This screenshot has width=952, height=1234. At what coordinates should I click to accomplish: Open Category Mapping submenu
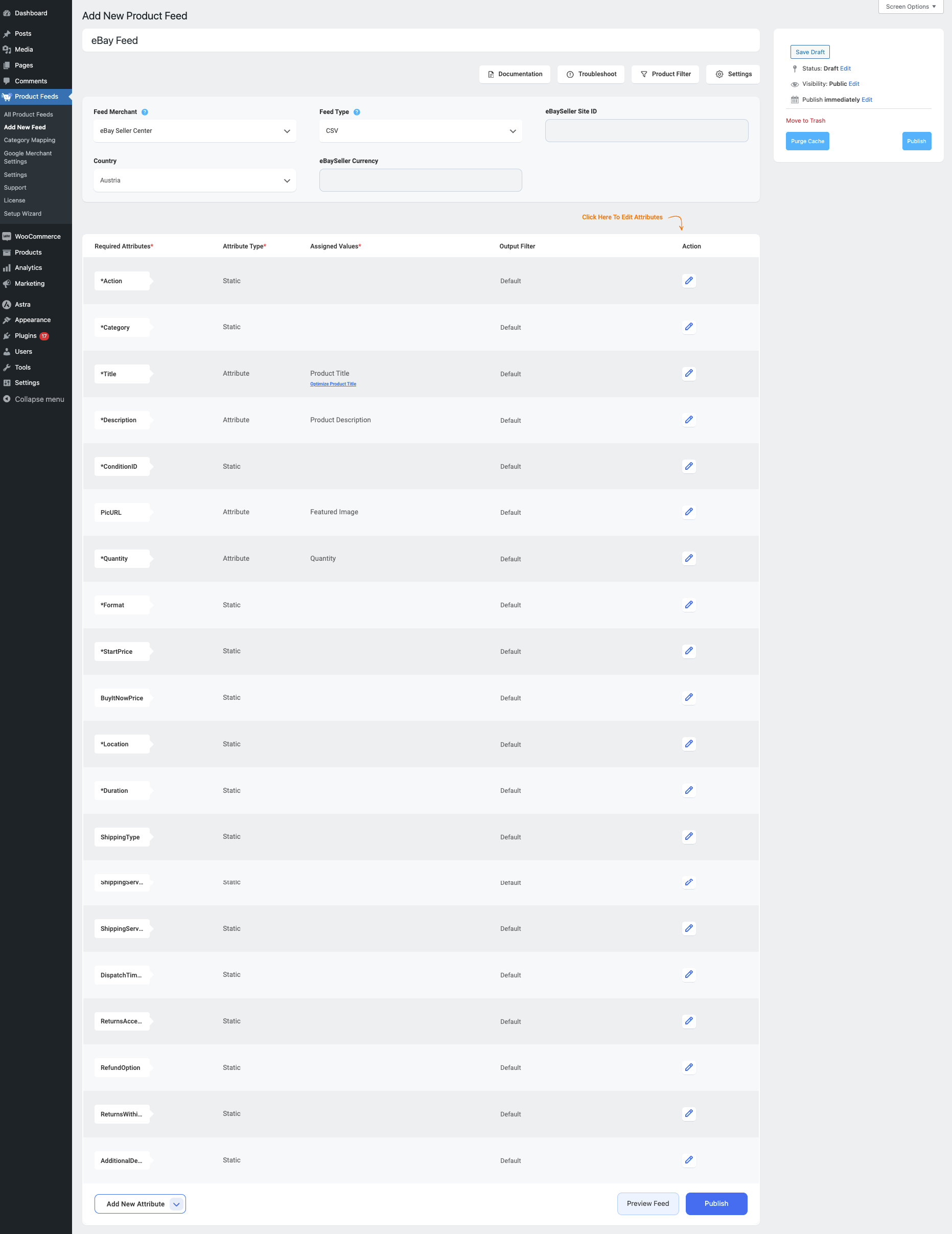tap(29, 140)
